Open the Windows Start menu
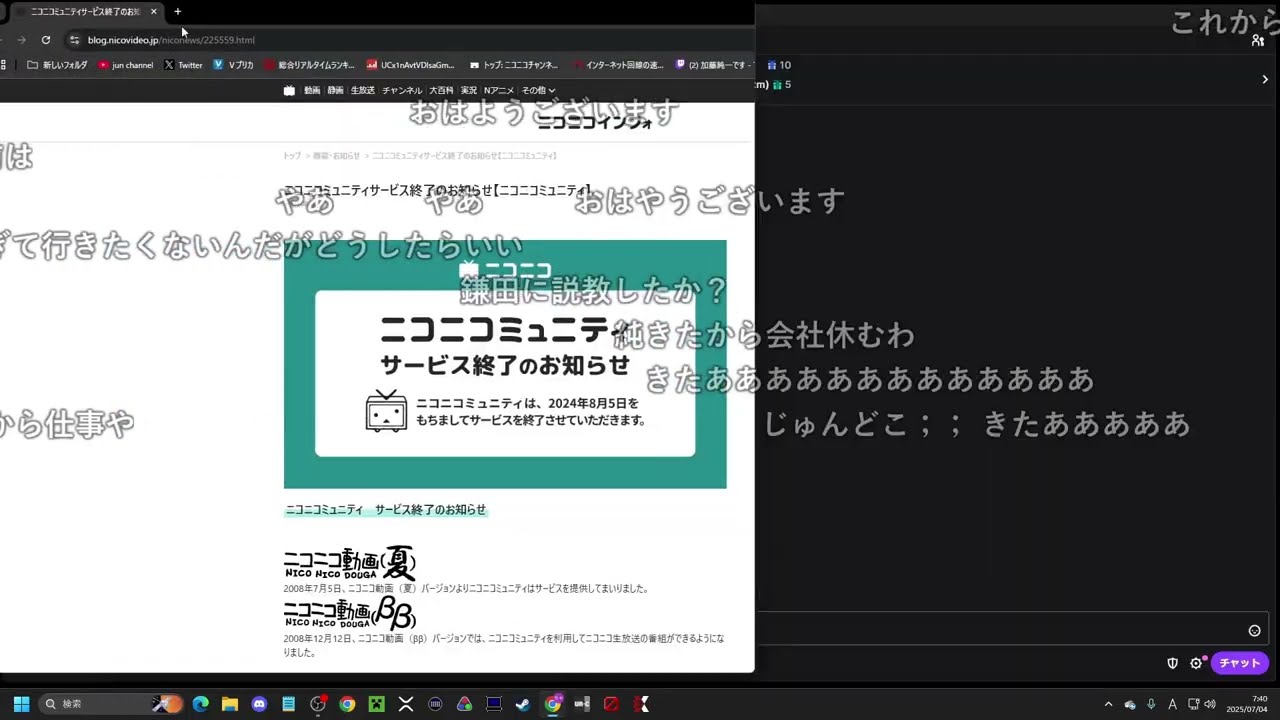 [21, 704]
